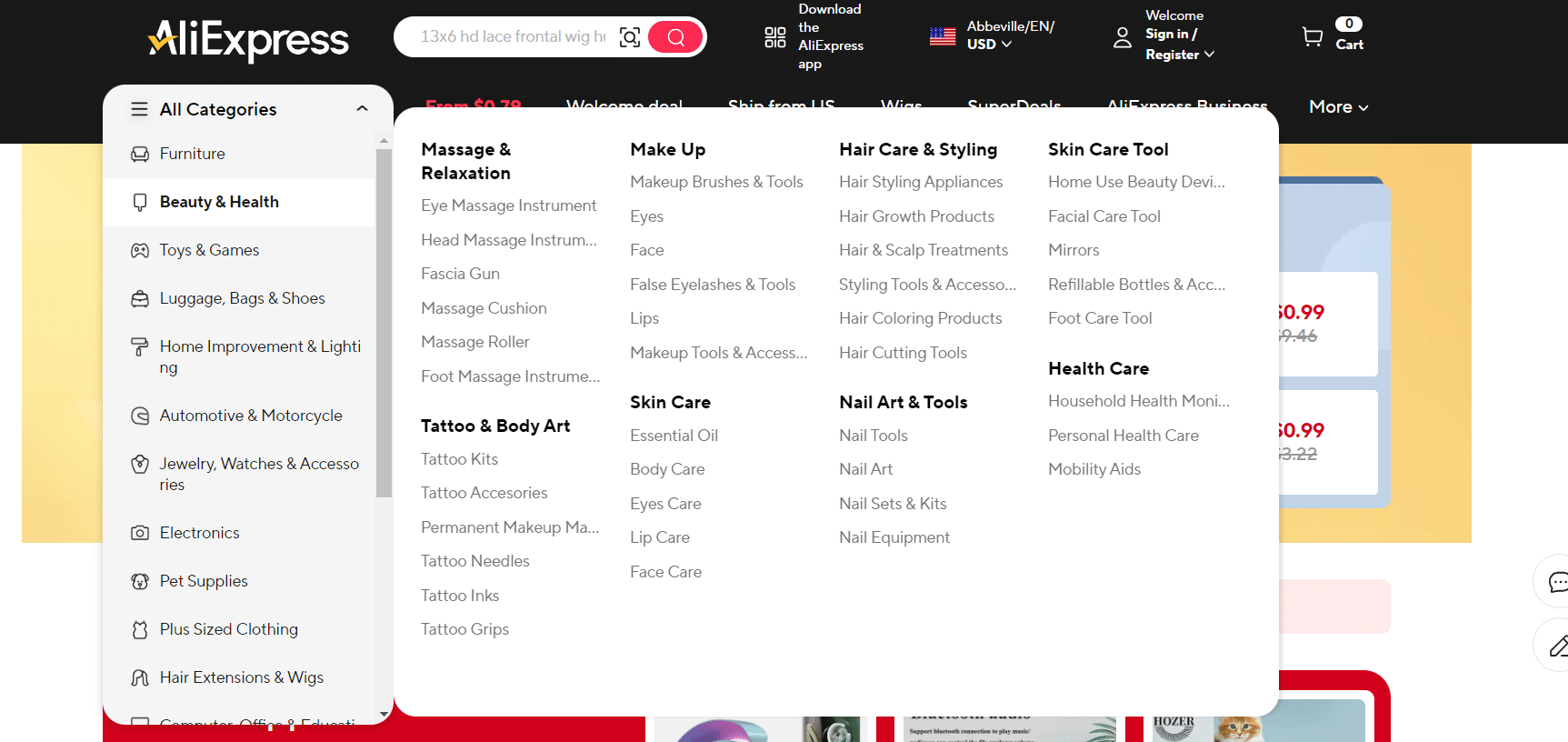
Task: Click the Beauty & Health category icon
Action: (140, 202)
